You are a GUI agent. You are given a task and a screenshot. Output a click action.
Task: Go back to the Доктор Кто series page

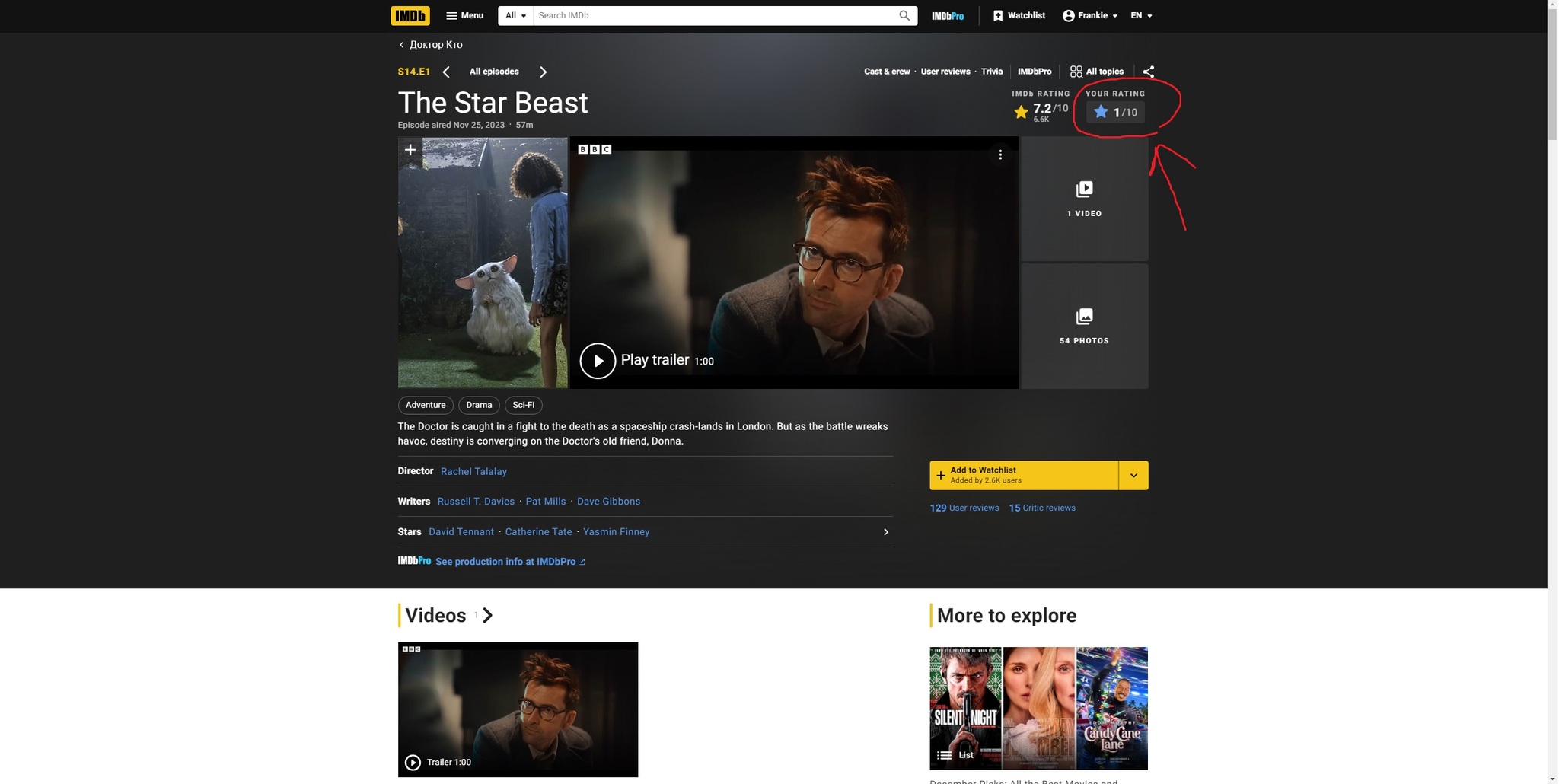point(430,45)
